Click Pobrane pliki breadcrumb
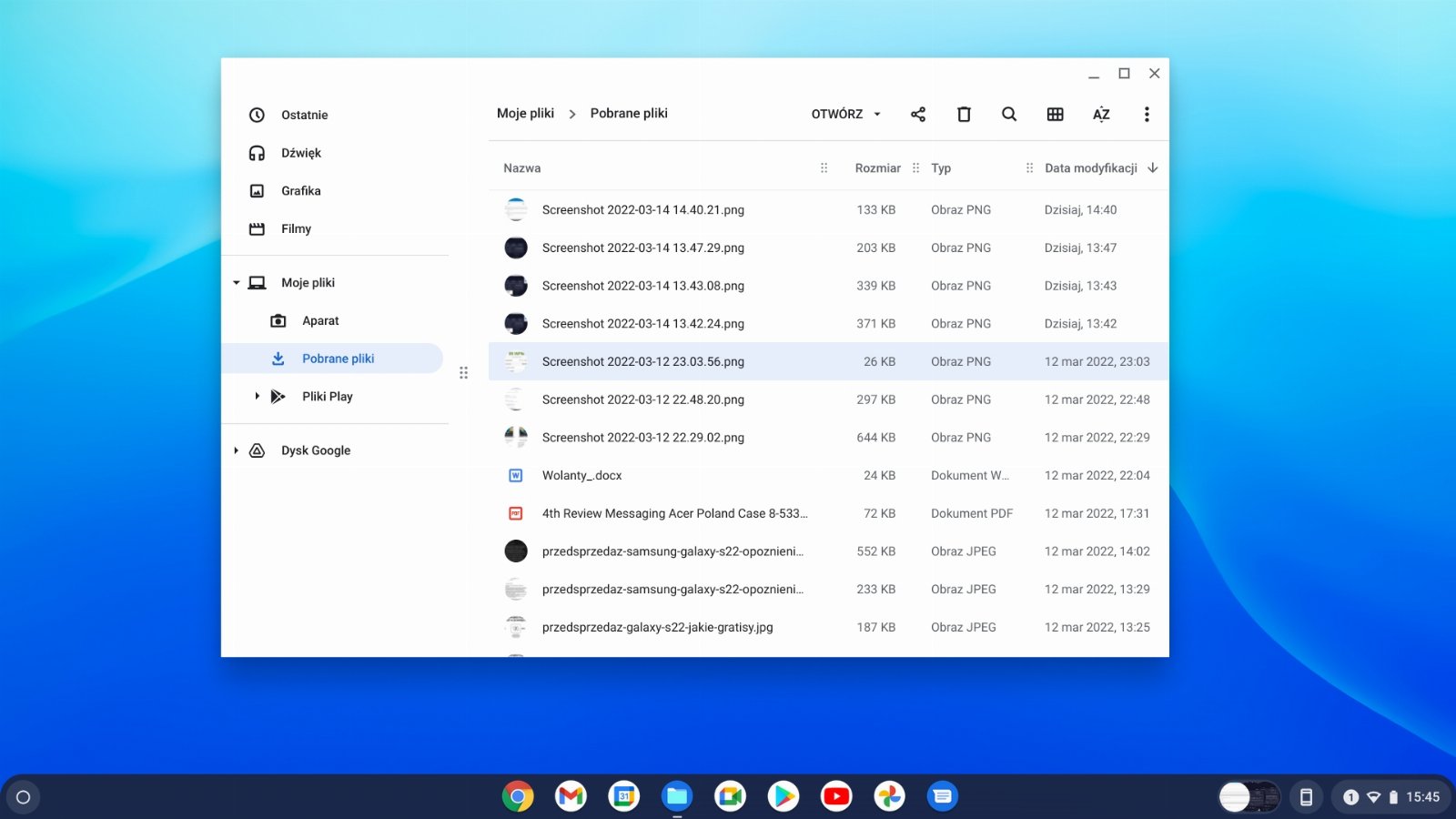 (x=629, y=113)
